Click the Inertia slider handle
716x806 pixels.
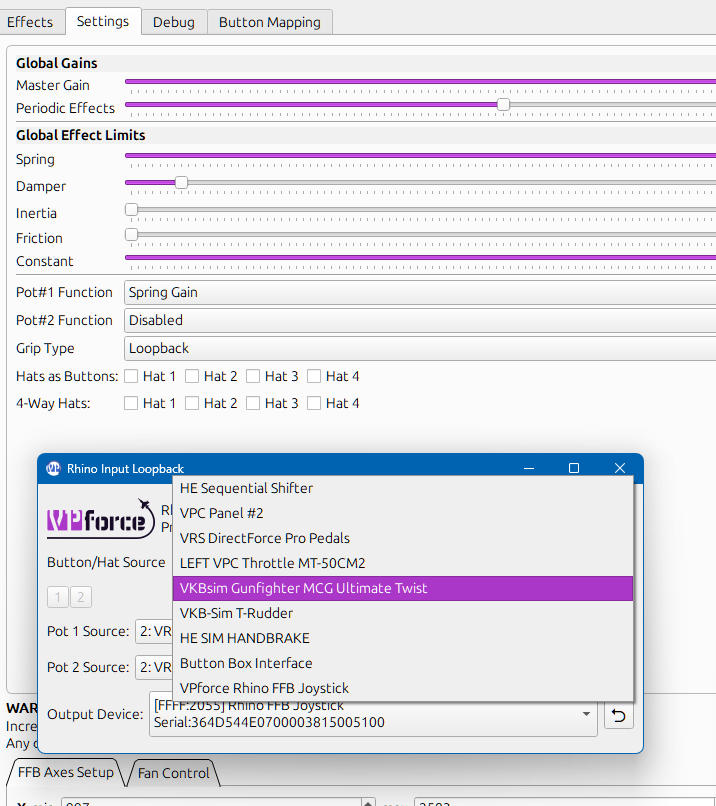tap(132, 209)
